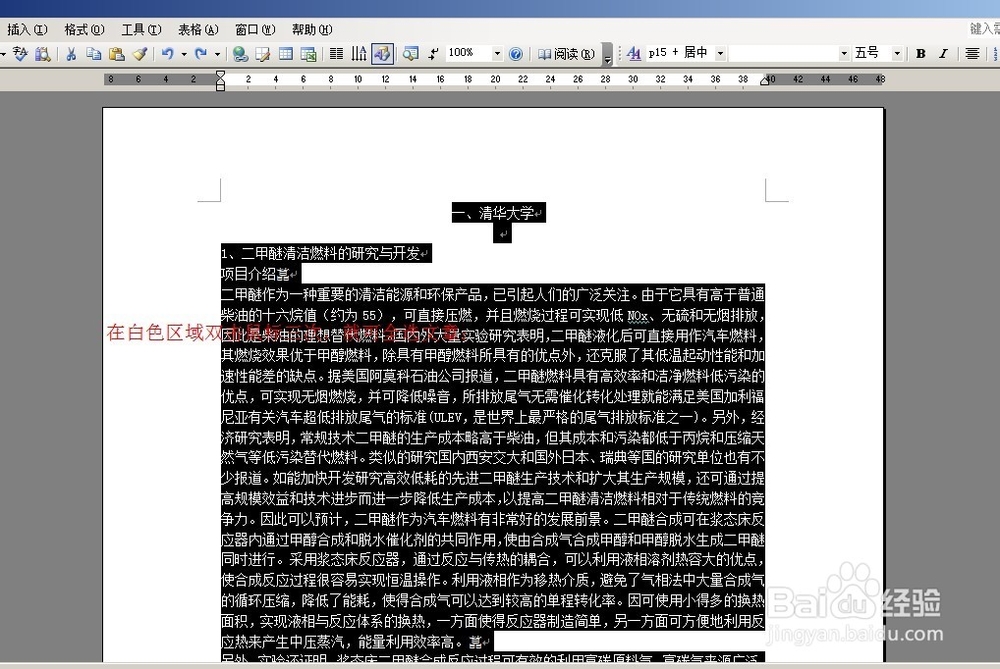Click the Copy icon
The height and width of the screenshot is (669, 1000).
coord(95,53)
